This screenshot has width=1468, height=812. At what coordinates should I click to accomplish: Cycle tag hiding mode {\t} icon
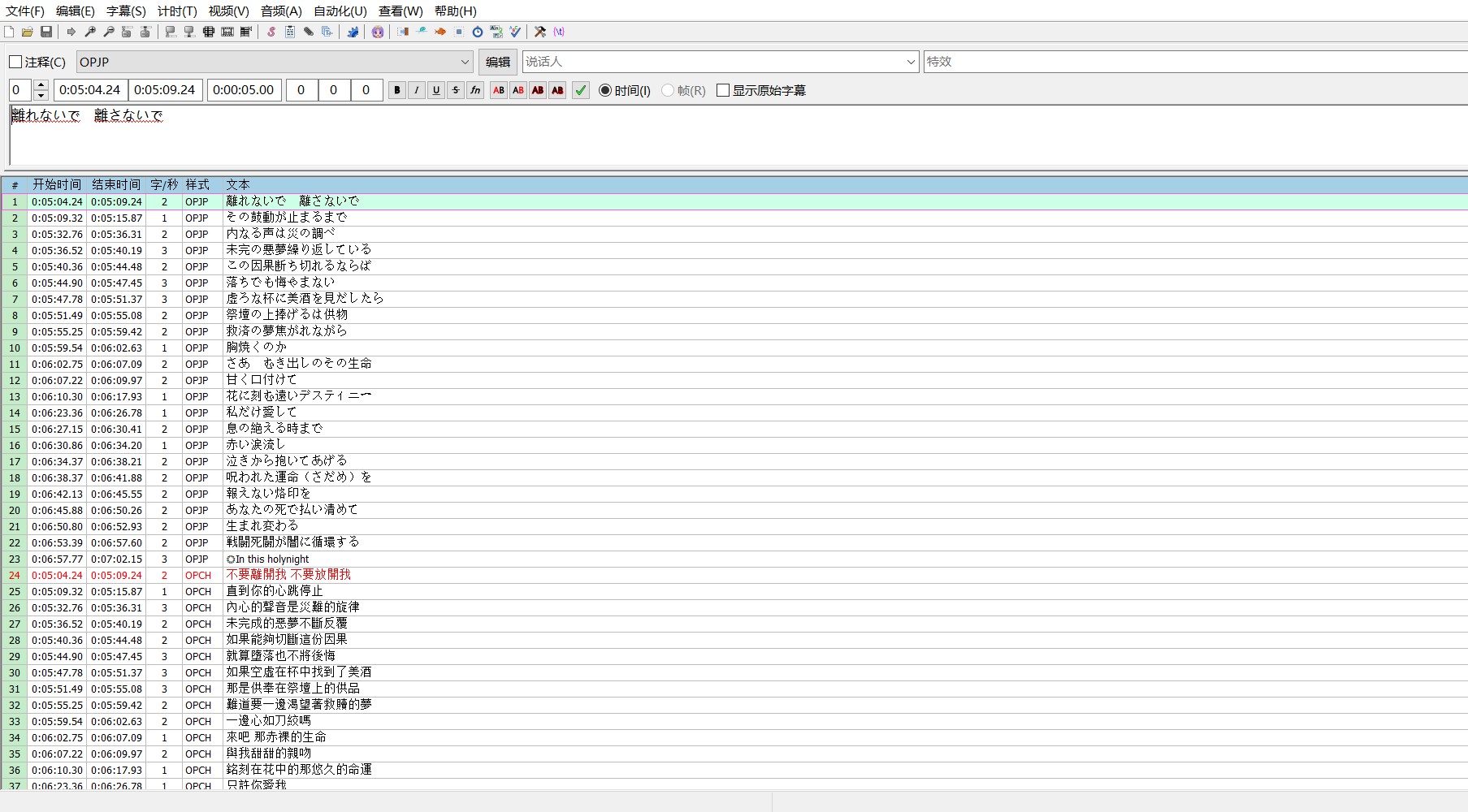pyautogui.click(x=559, y=32)
